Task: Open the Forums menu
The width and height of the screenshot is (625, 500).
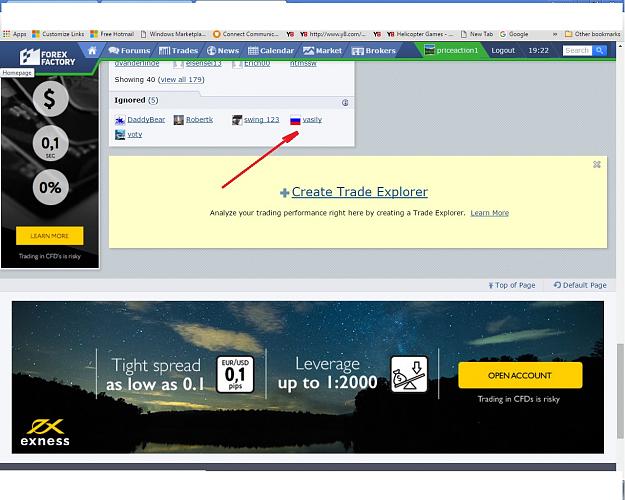Action: point(129,51)
